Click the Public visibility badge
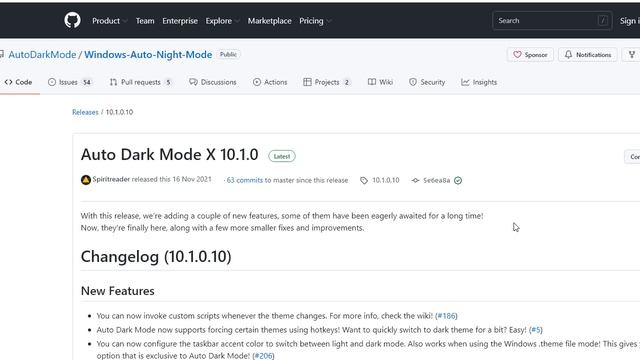The image size is (640, 360). pos(228,54)
